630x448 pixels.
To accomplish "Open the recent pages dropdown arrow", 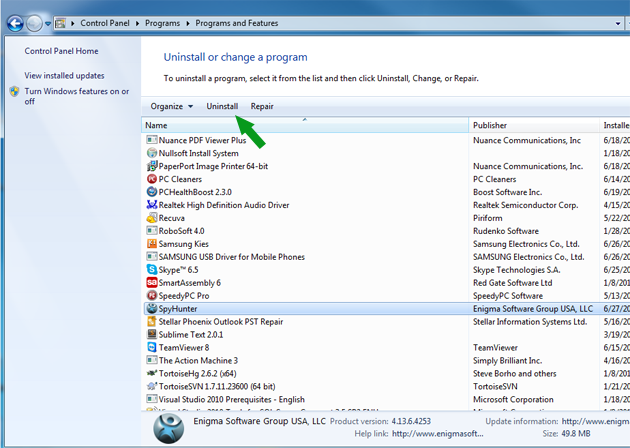I will pyautogui.click(x=48, y=24).
